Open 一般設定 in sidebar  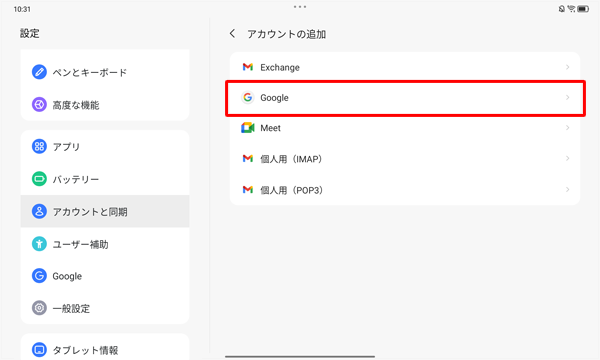point(105,308)
